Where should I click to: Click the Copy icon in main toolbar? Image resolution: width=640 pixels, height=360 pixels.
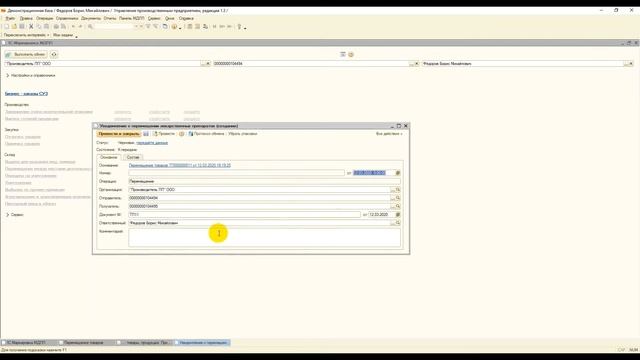pyautogui.click(x=39, y=27)
